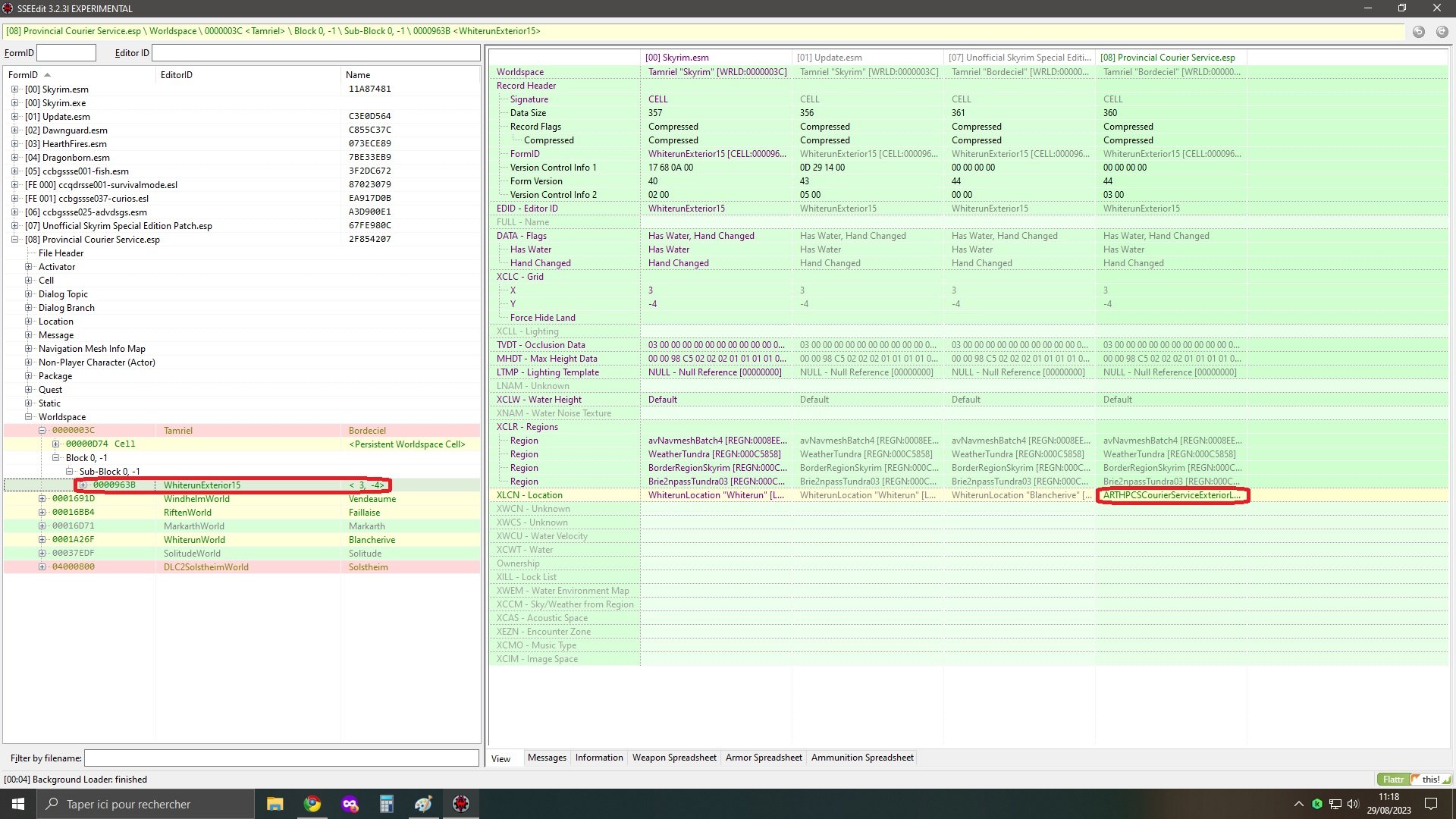Sort by the EditorID column header
Viewport: 1456px width, 819px height.
[x=248, y=75]
